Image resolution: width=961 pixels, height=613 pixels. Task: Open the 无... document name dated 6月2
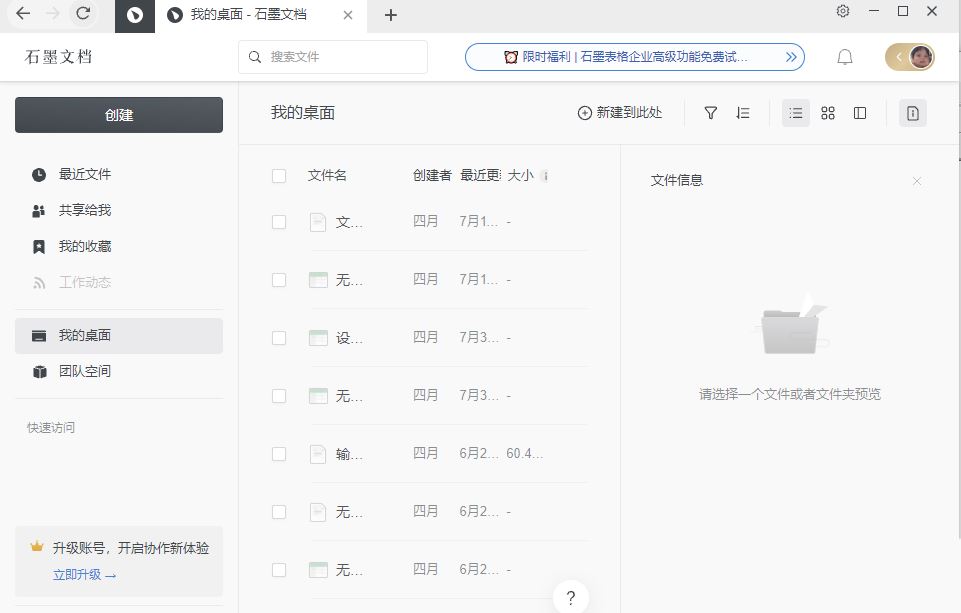[349, 512]
